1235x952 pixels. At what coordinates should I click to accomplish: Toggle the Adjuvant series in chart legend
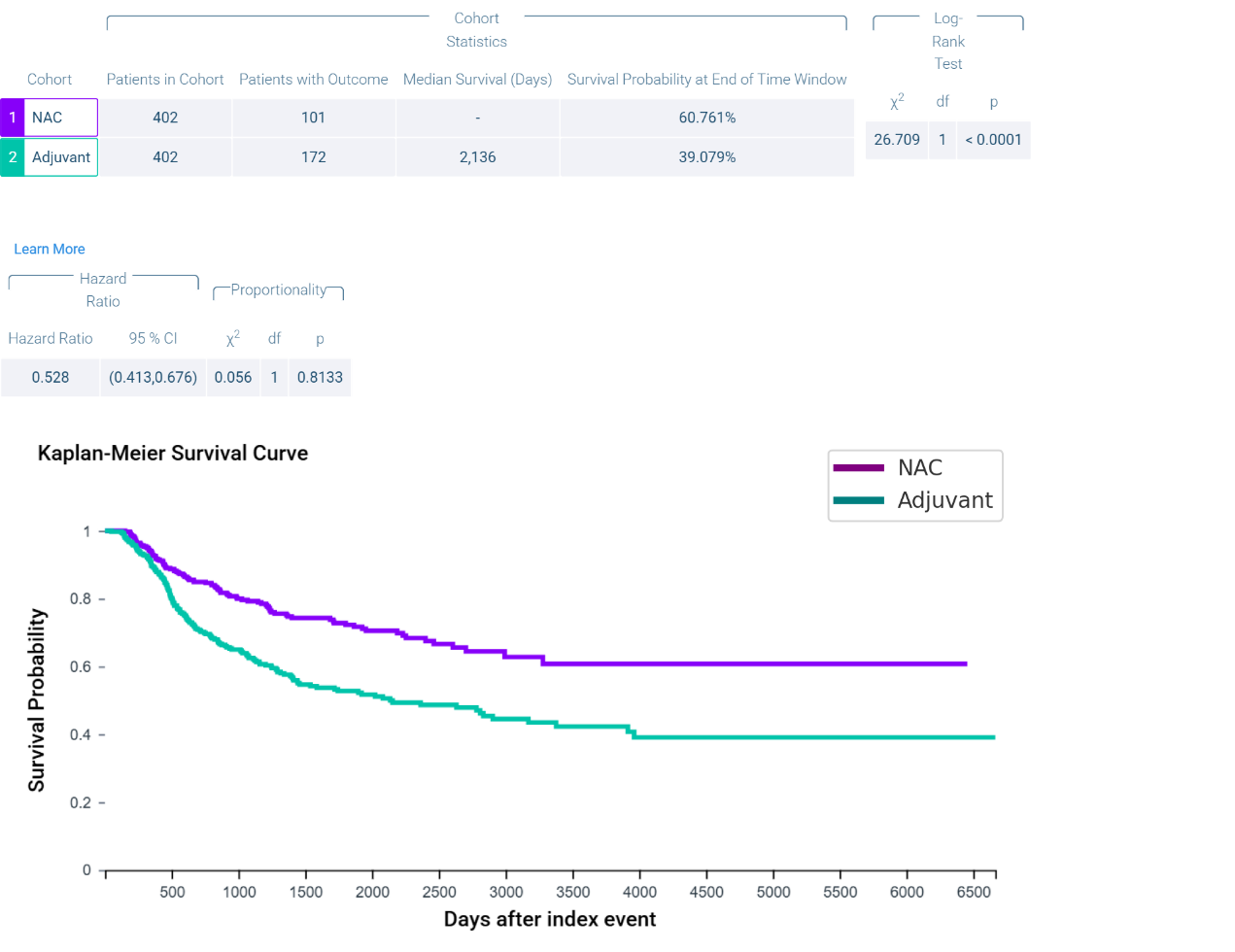[x=944, y=500]
